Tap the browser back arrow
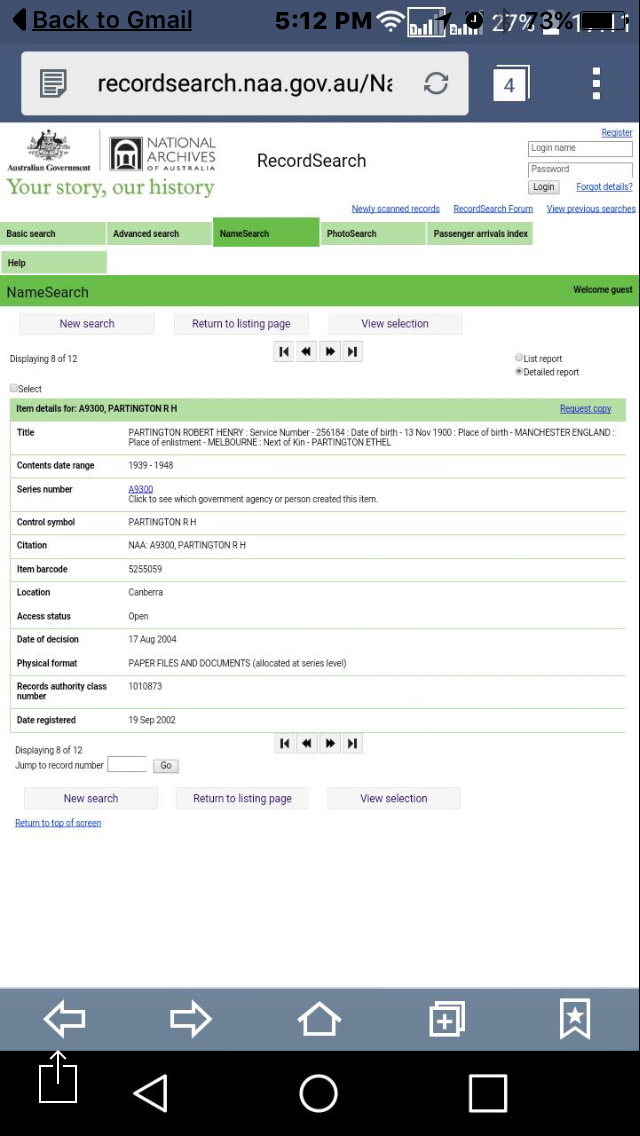 pyautogui.click(x=65, y=1019)
